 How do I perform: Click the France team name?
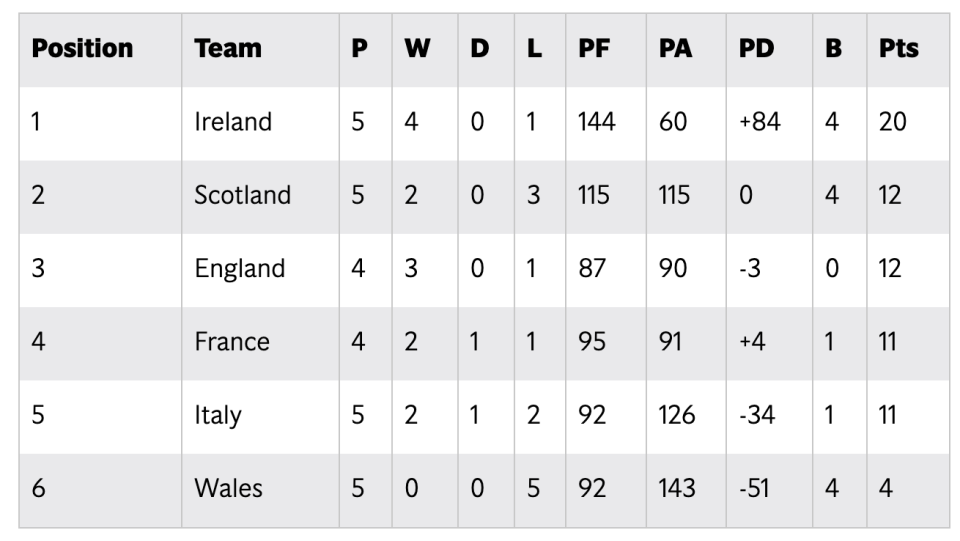(232, 342)
